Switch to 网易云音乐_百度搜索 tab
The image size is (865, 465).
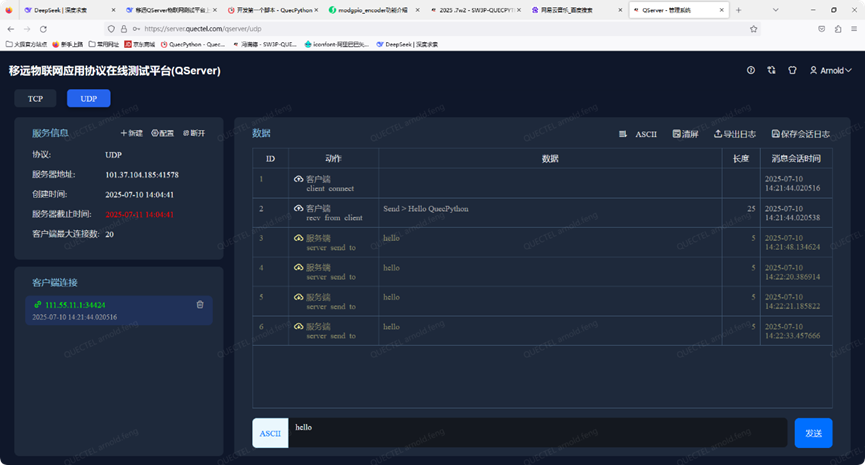[x=576, y=10]
